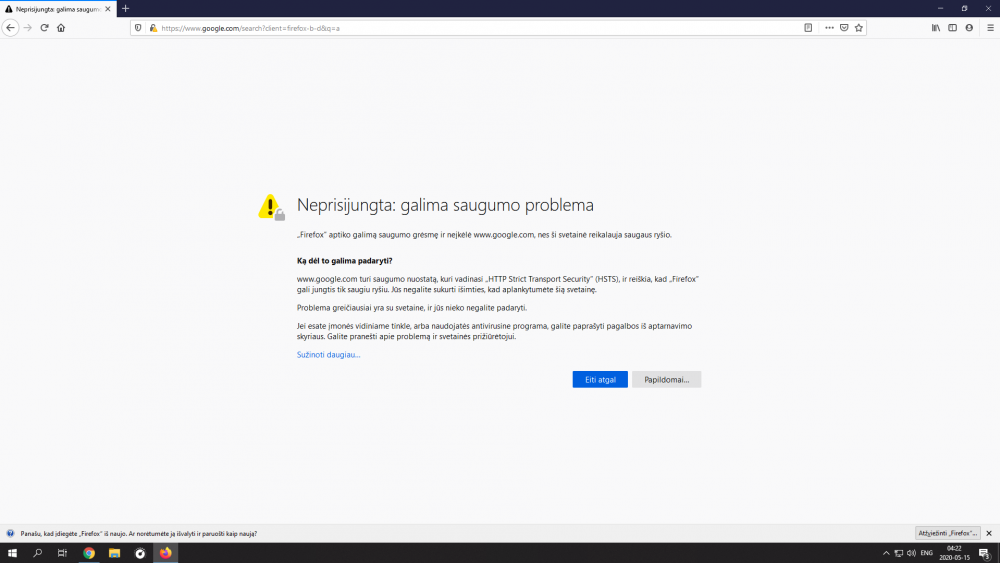Go back to the previous page
Image resolution: width=1000 pixels, height=563 pixels.
click(10, 28)
